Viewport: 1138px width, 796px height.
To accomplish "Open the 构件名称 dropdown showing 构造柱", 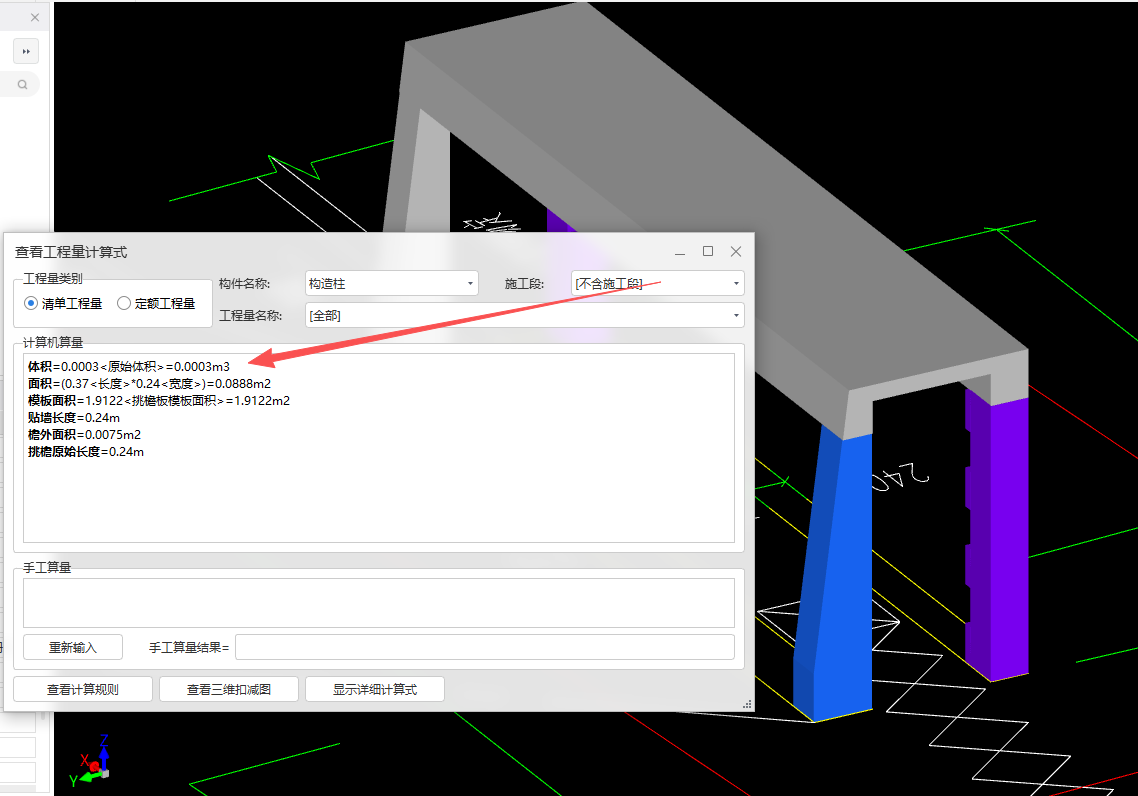I will (x=392, y=284).
